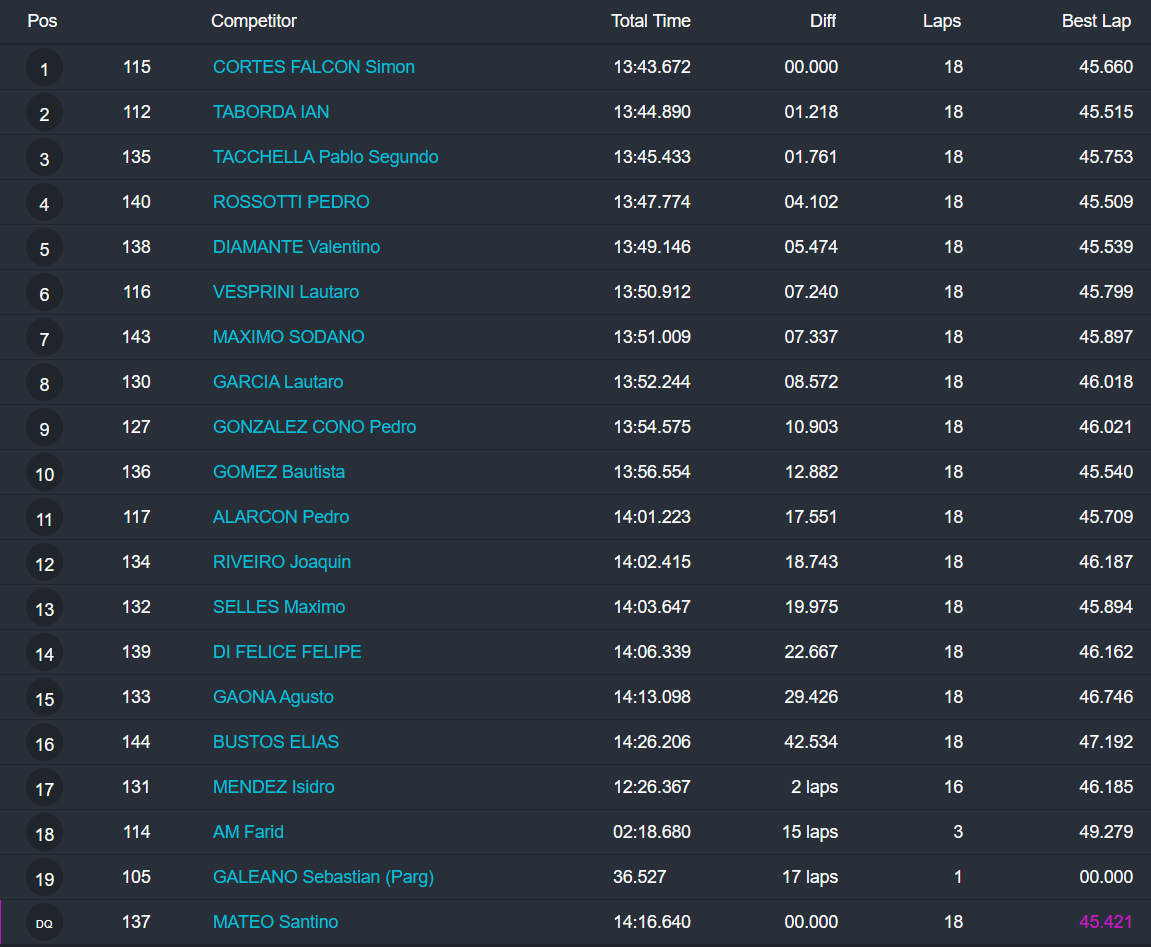
Task: Sort by the Pos column header
Action: click(42, 21)
